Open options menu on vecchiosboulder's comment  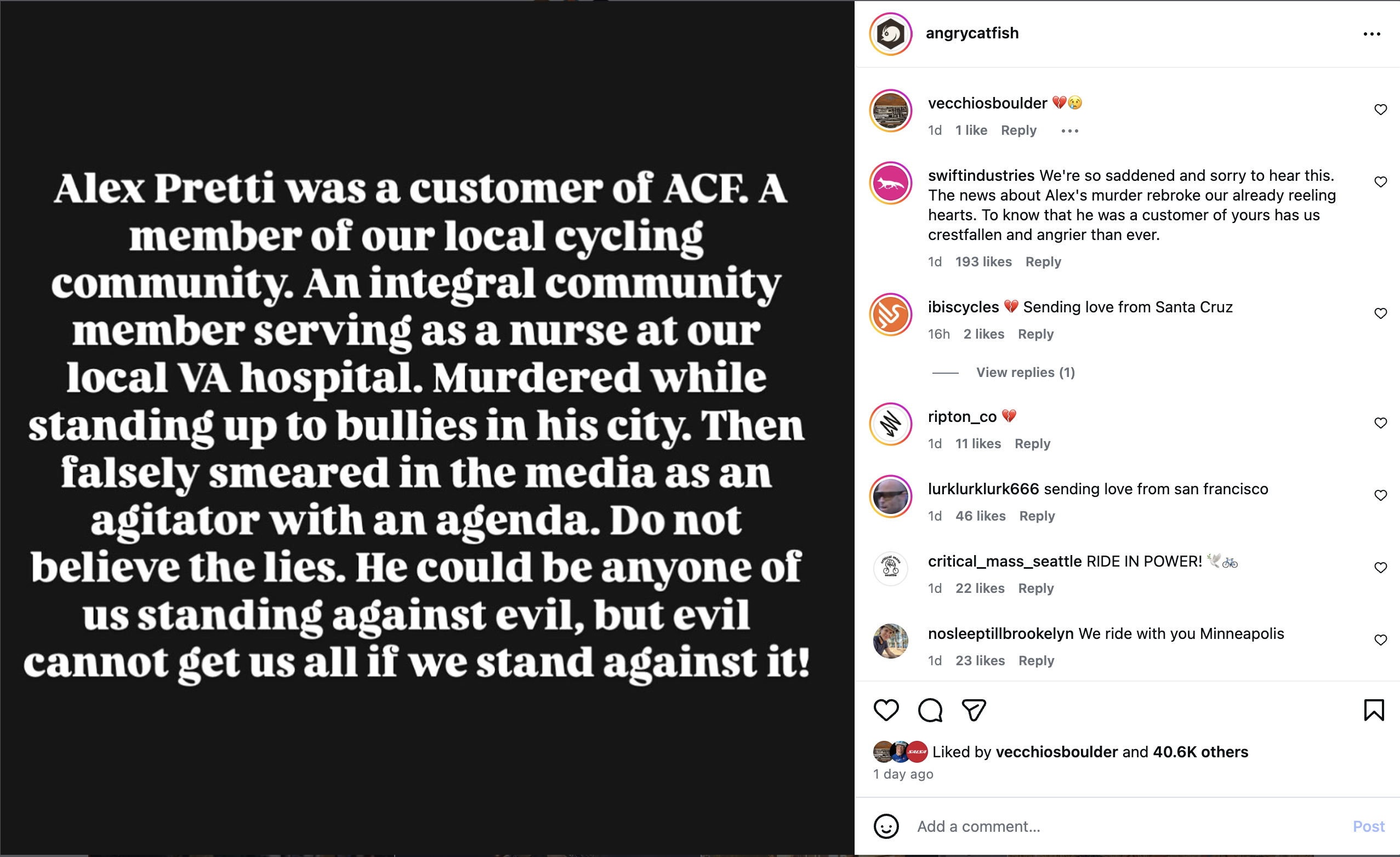[1069, 130]
